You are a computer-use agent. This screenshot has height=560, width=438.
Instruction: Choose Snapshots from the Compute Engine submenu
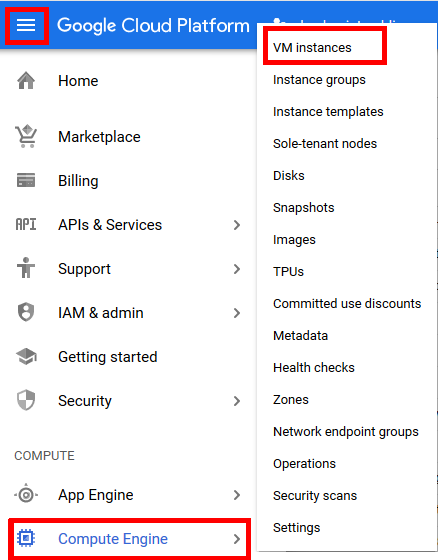pos(303,208)
